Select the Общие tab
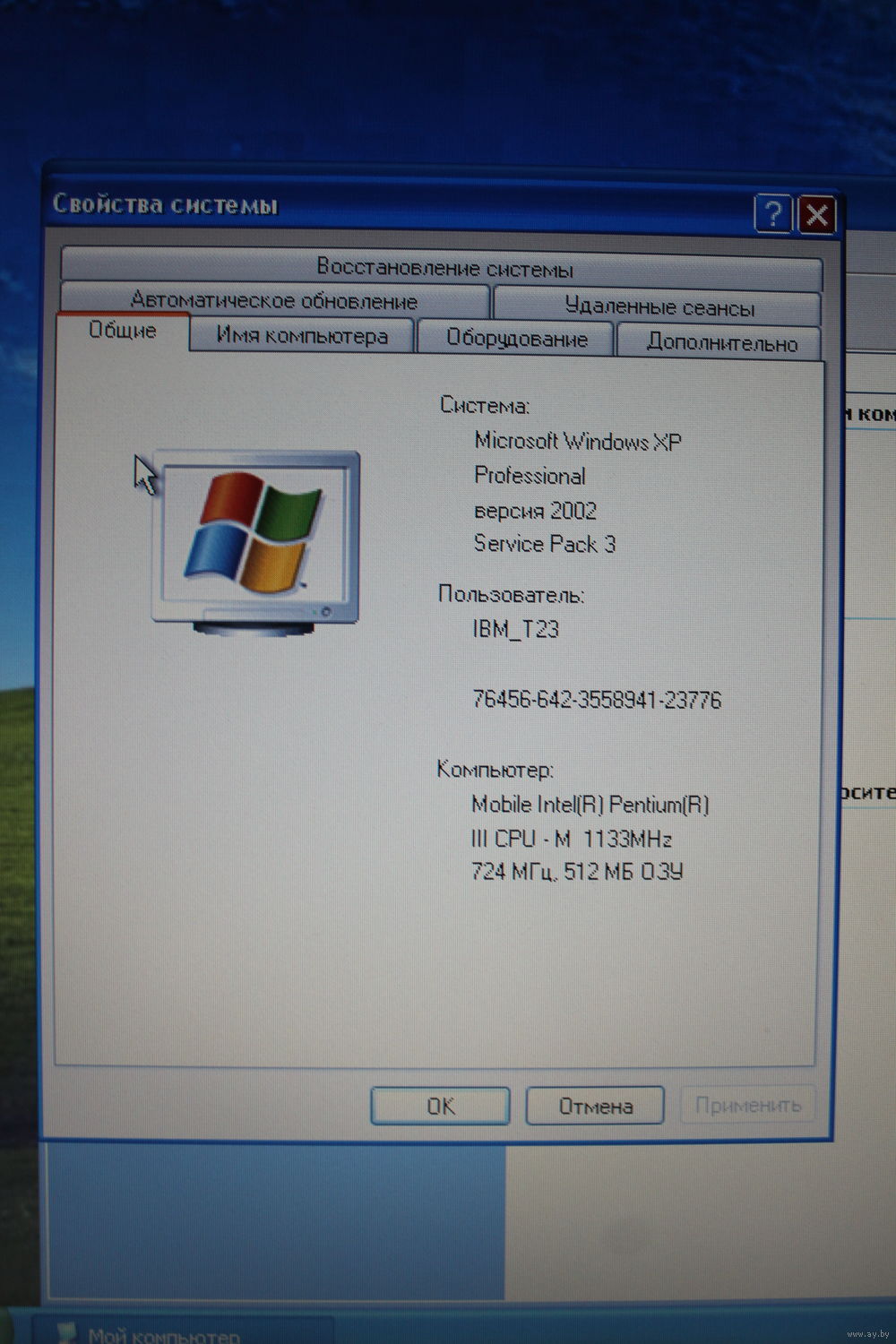The image size is (896, 1344). (123, 332)
